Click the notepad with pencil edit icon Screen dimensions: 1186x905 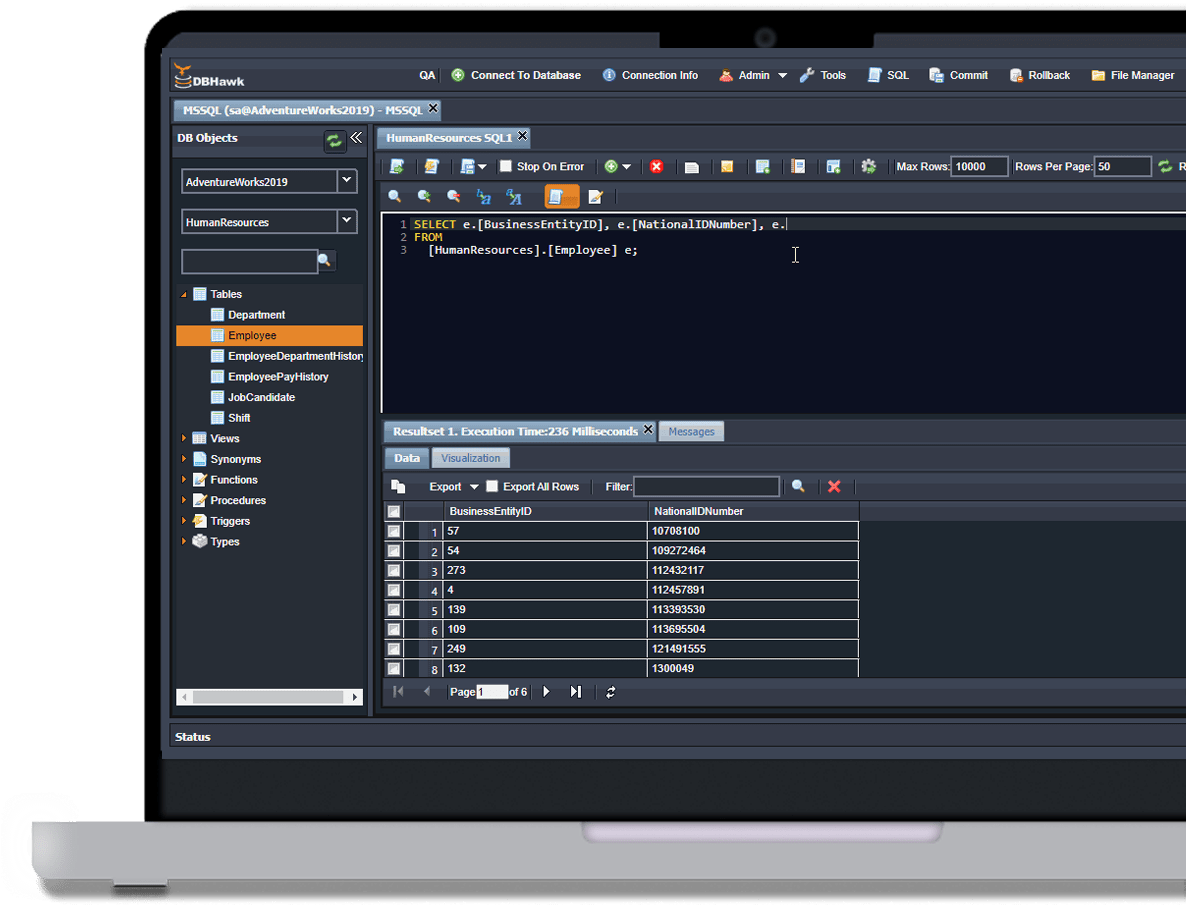point(595,197)
